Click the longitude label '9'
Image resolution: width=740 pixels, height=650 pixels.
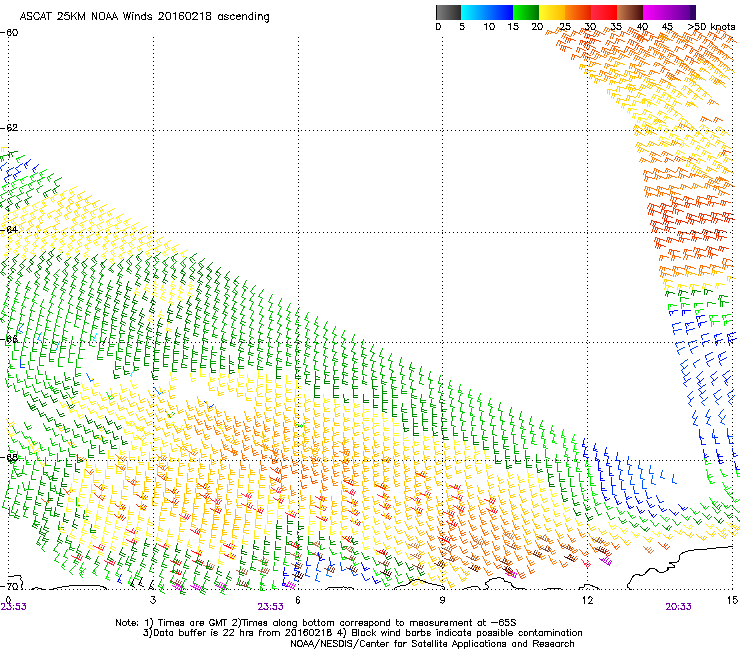pyautogui.click(x=442, y=600)
